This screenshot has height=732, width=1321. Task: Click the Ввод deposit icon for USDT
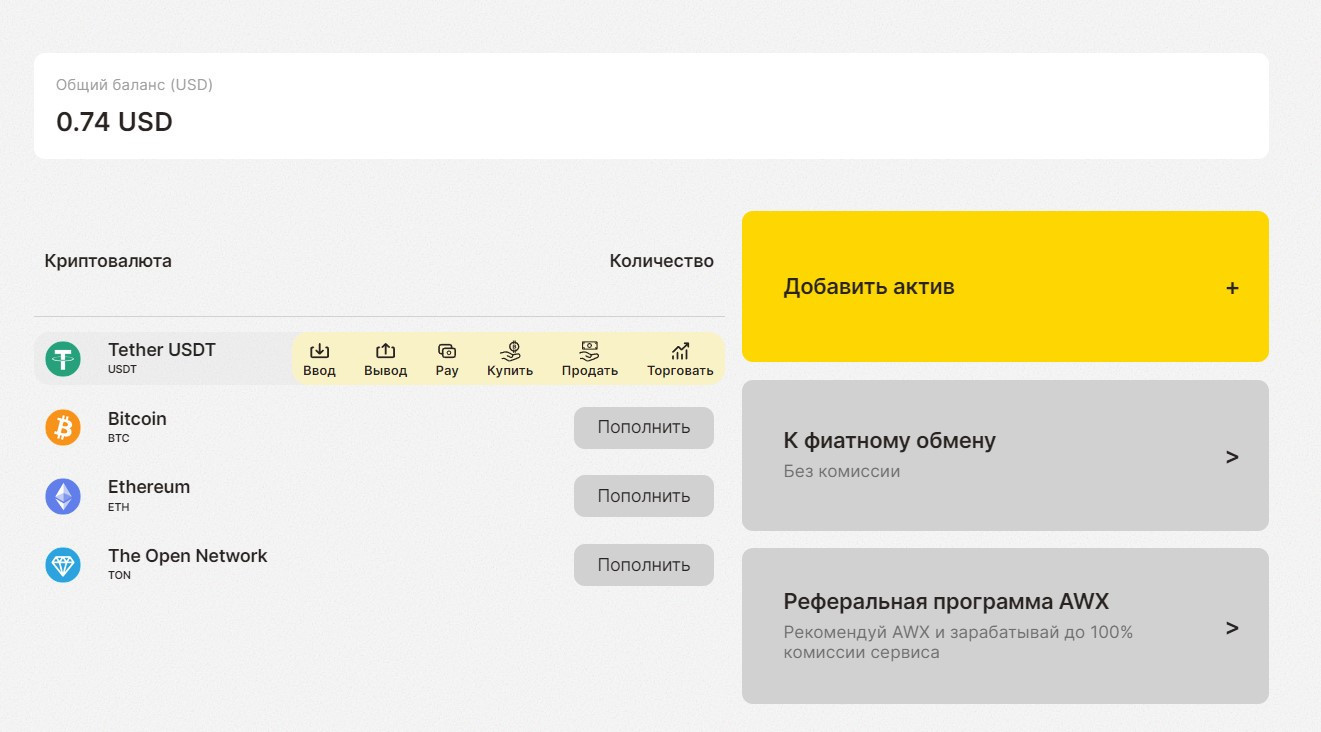319,352
